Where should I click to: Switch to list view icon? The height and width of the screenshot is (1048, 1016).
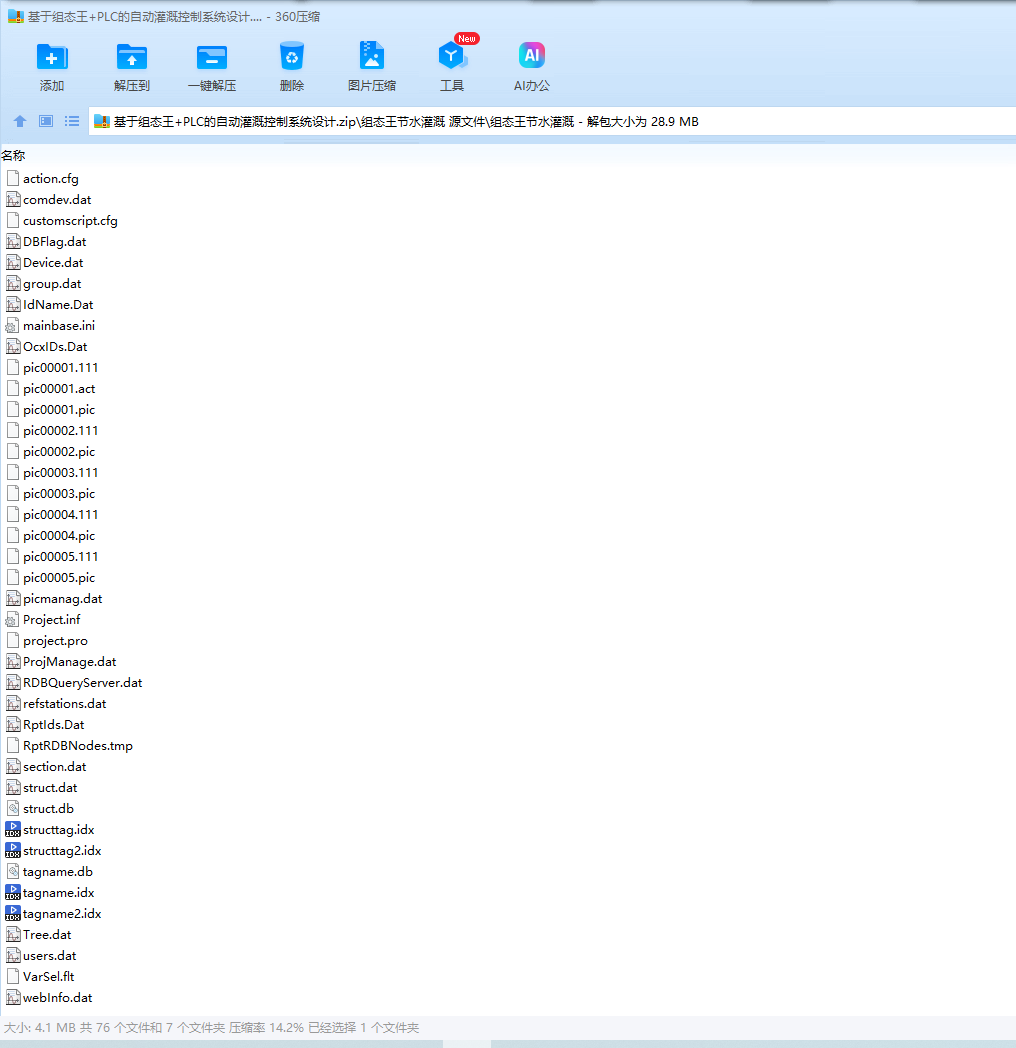72,121
